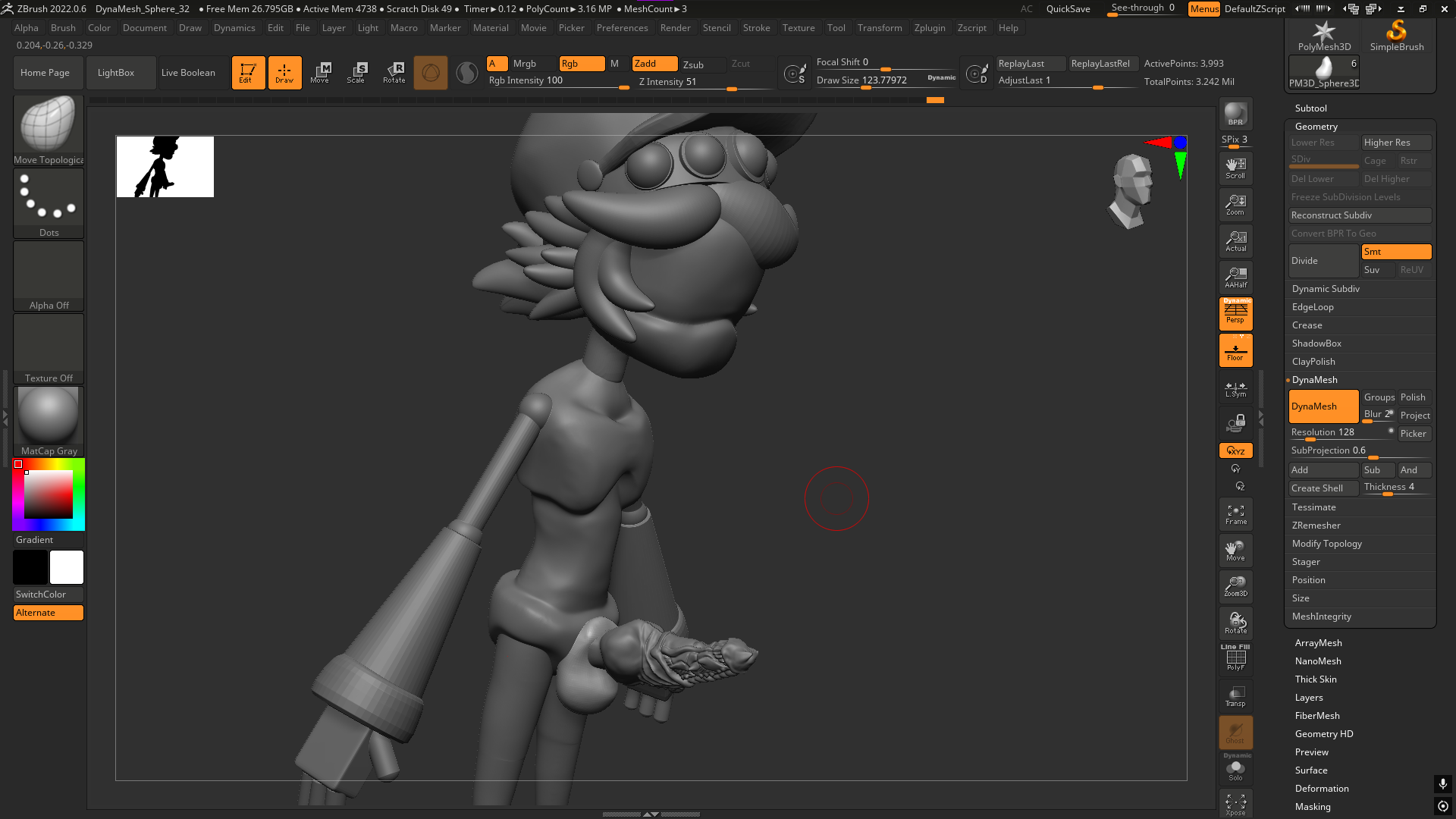Select the PolyMesh3D tool icon

point(1324,36)
